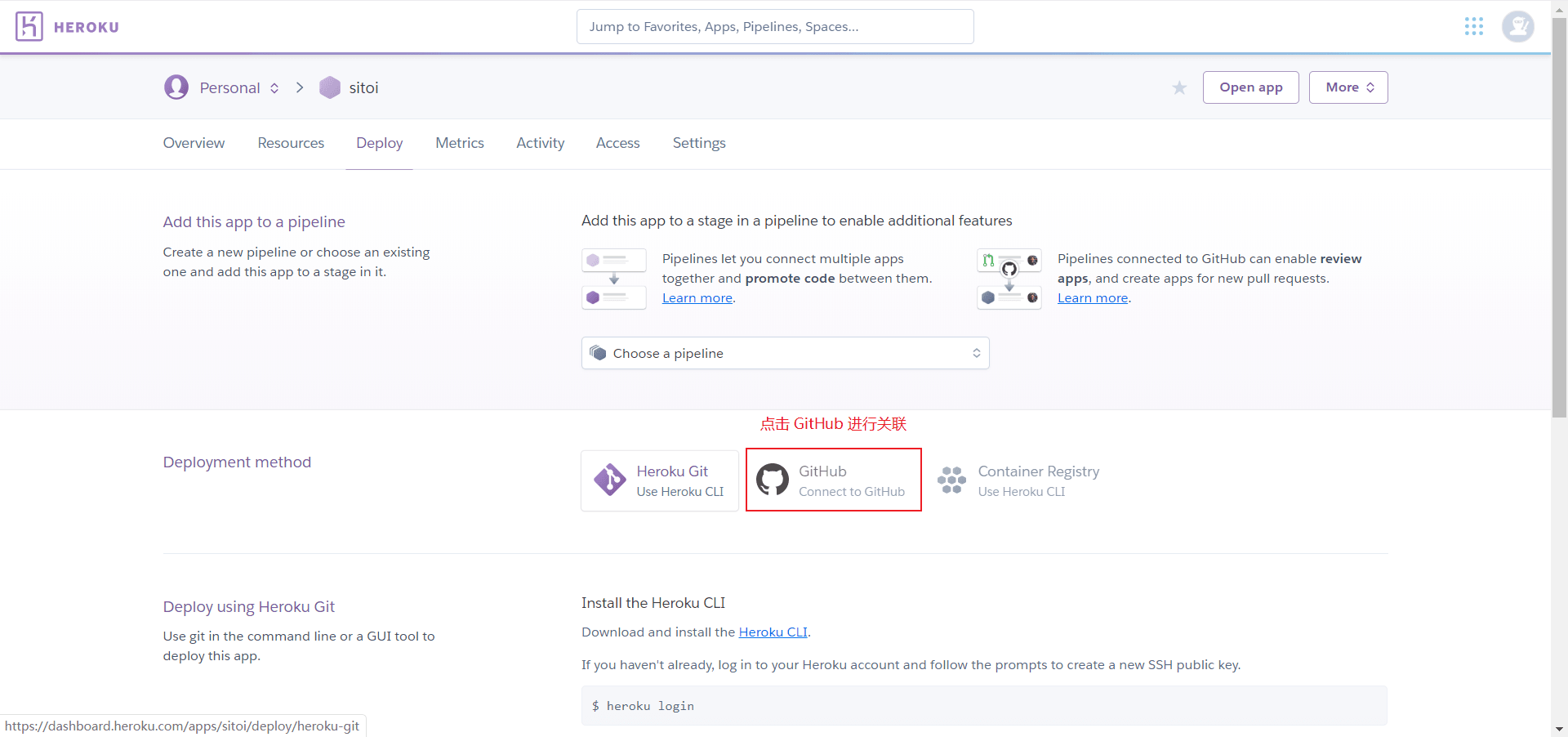Switch to the Settings tab

tap(698, 143)
